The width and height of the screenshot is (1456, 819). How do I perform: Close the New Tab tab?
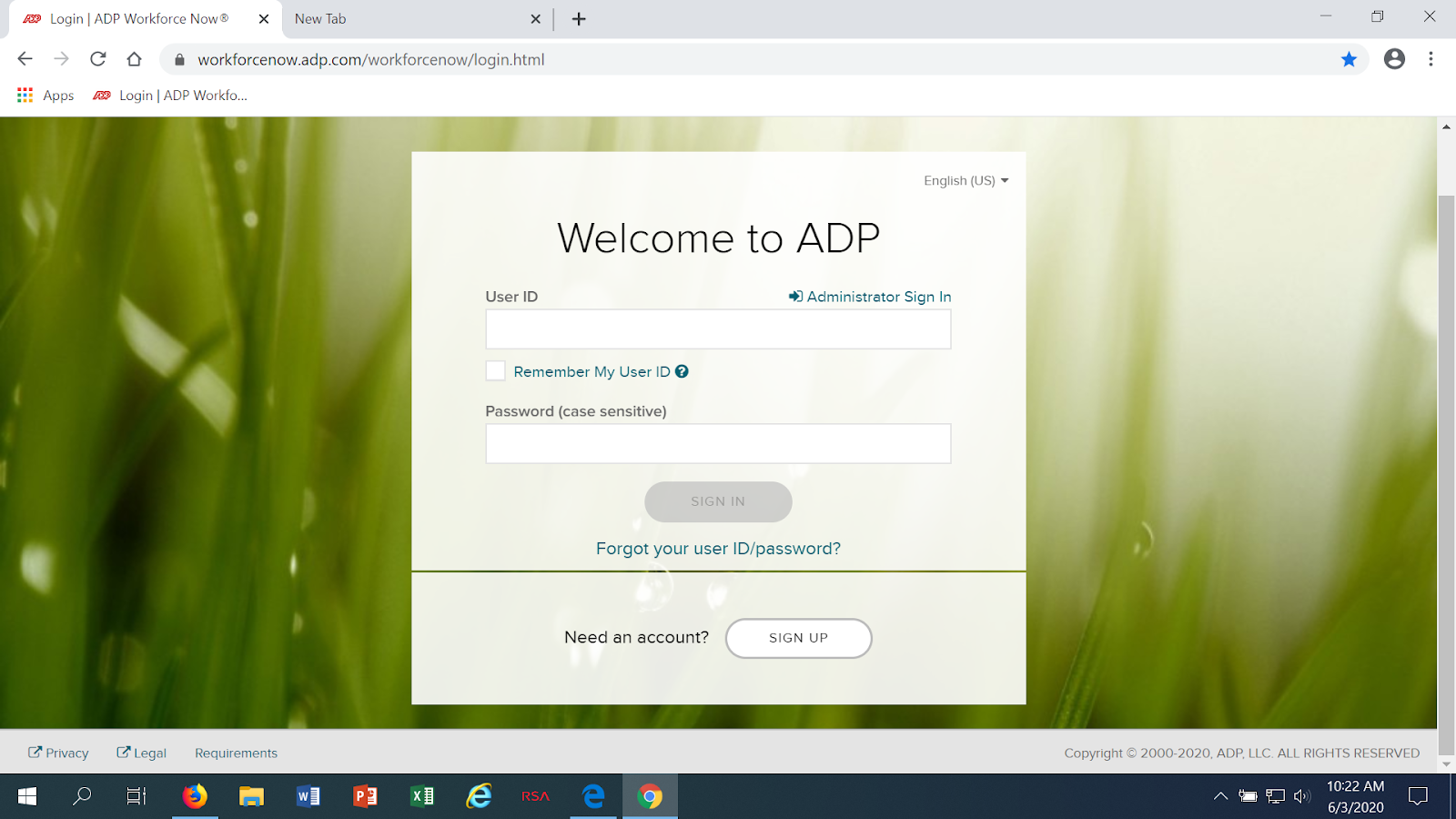coord(535,19)
